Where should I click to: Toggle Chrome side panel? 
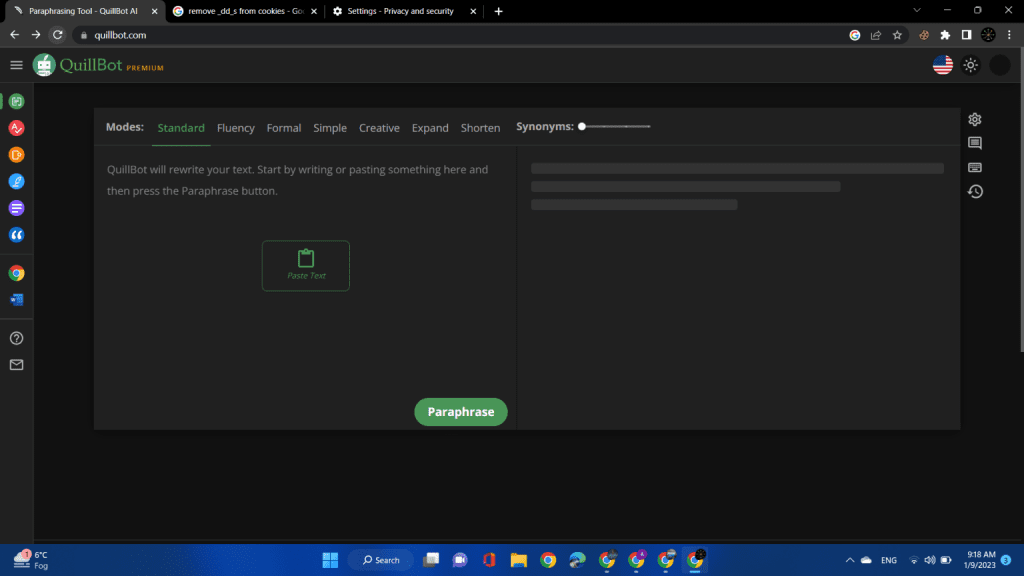coord(967,35)
